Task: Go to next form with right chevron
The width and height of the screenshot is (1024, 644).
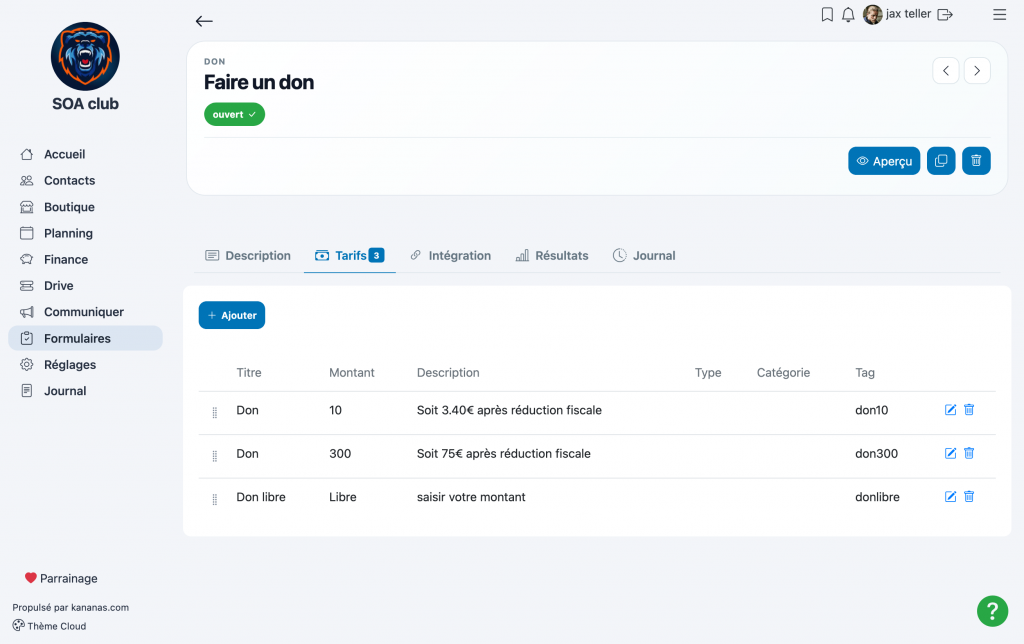Action: (x=977, y=71)
